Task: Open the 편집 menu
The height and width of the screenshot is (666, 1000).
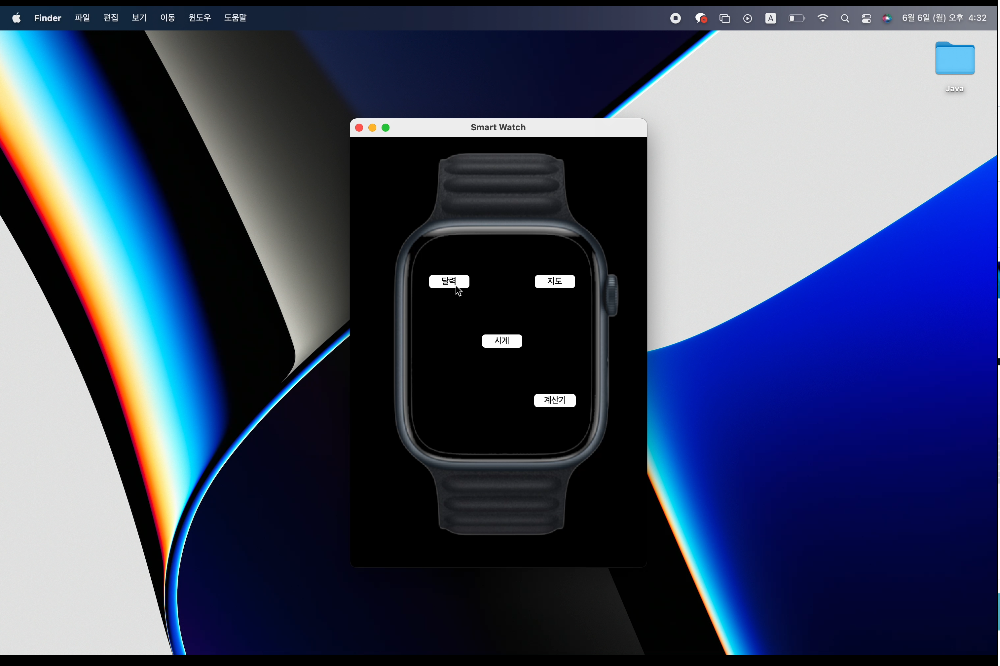Action: coord(110,17)
